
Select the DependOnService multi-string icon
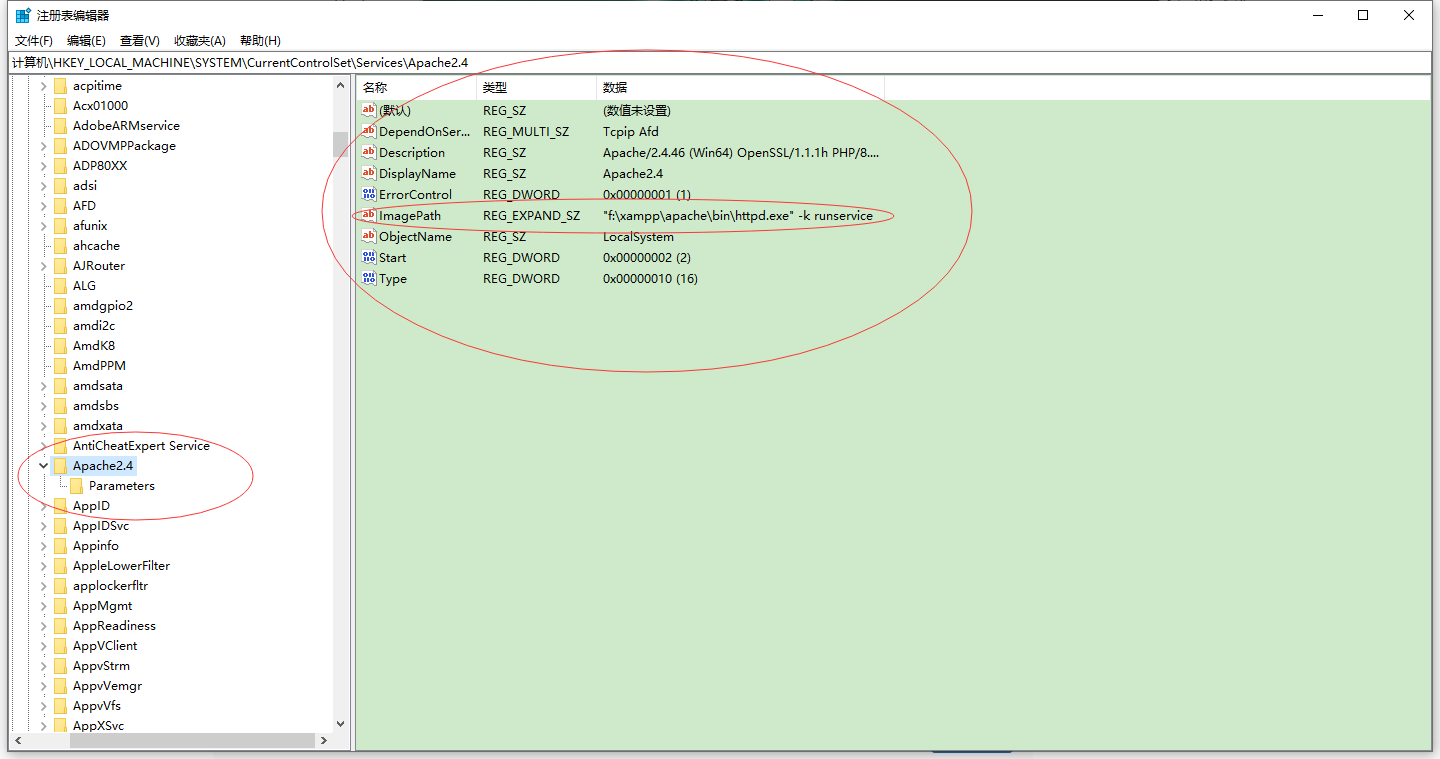tap(368, 131)
